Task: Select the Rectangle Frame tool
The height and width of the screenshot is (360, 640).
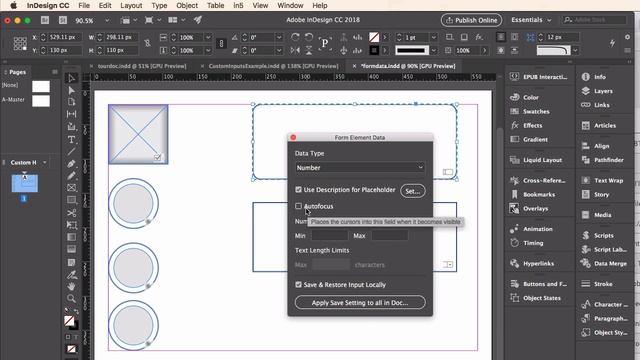Action: (x=71, y=188)
